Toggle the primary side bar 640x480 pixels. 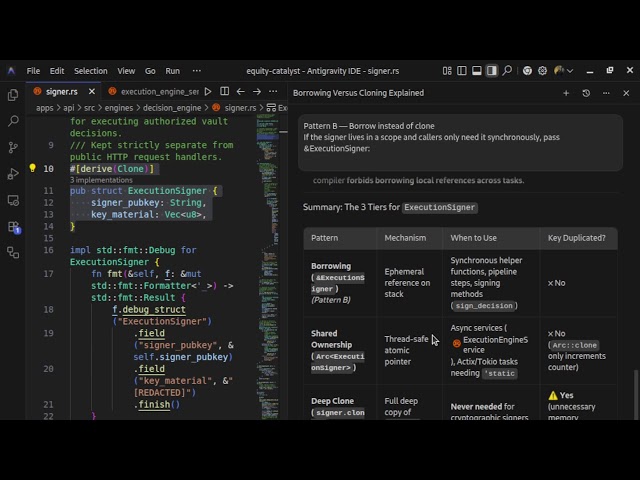point(462,71)
